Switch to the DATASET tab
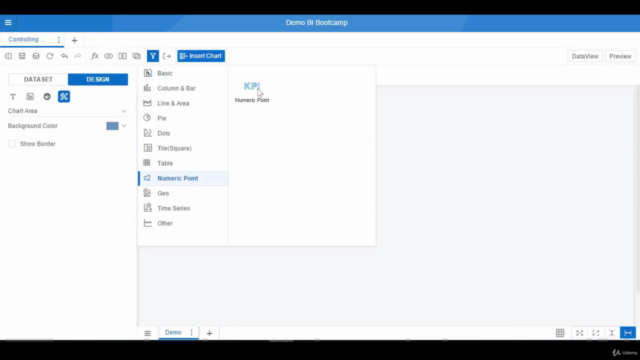 click(x=38, y=79)
